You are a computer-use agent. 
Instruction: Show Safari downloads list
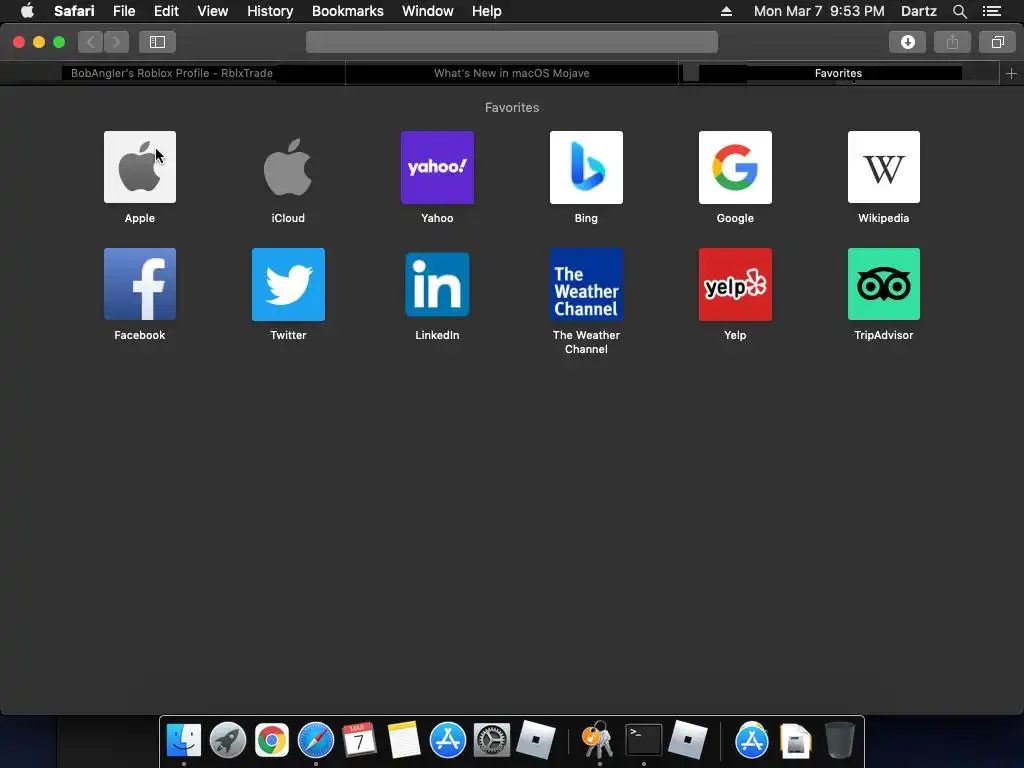[907, 42]
